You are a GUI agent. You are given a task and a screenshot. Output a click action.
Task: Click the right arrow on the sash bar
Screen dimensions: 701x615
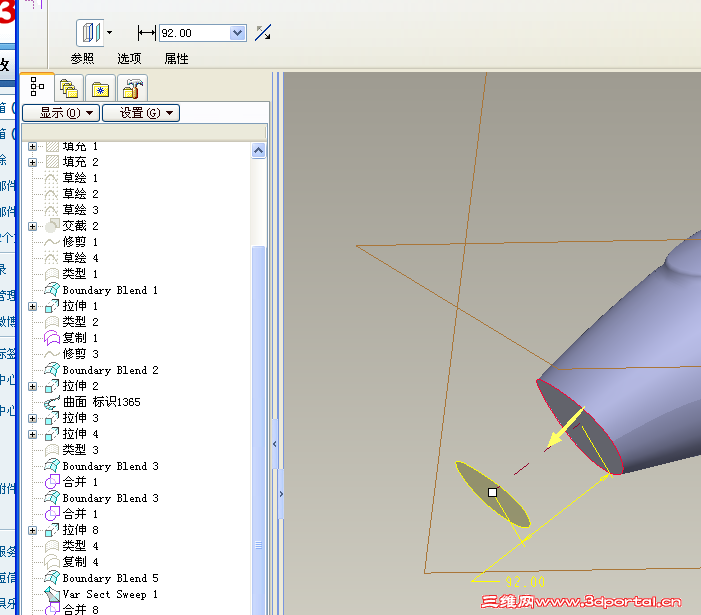[x=281, y=494]
